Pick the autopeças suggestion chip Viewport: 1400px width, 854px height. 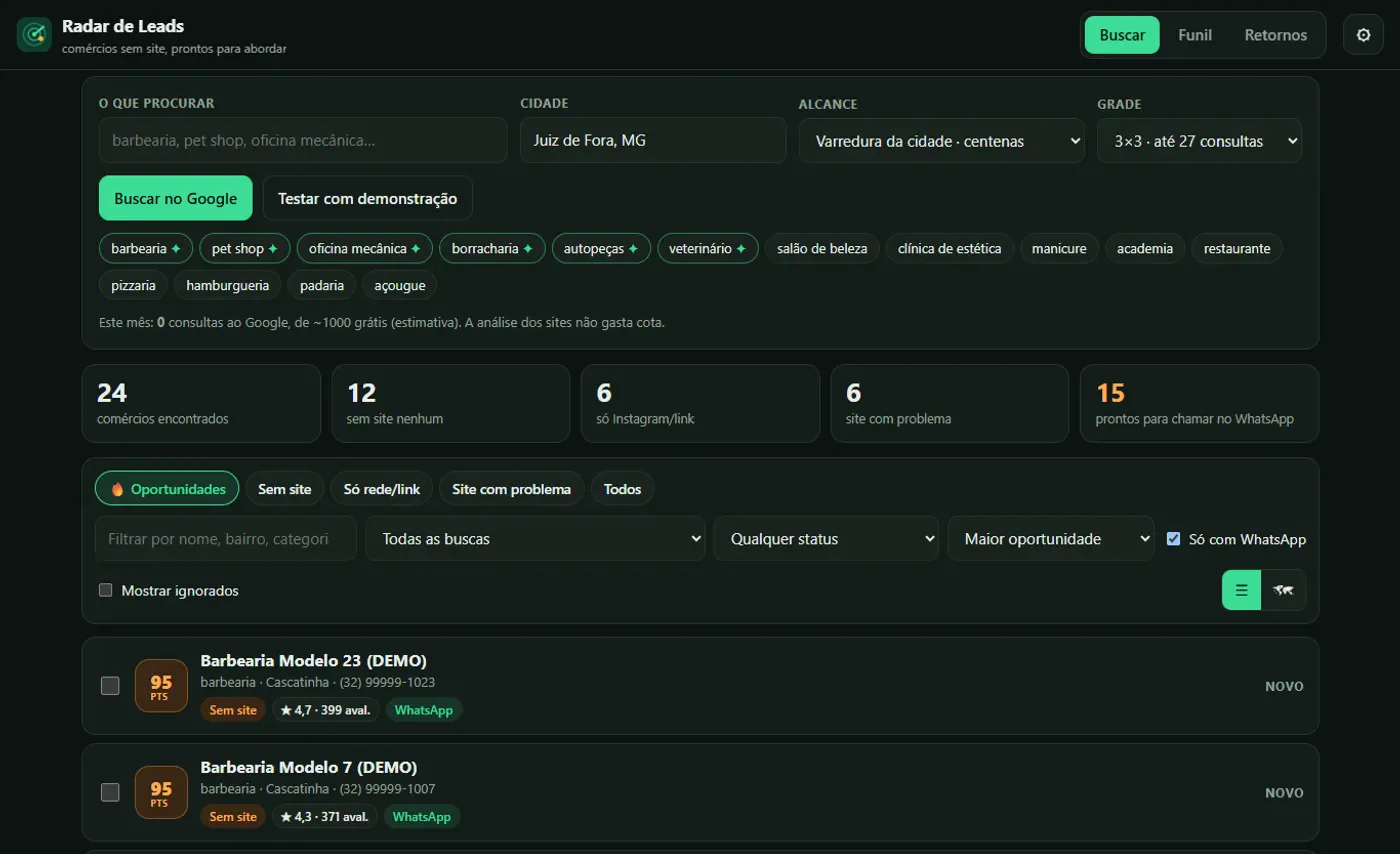[x=601, y=248]
